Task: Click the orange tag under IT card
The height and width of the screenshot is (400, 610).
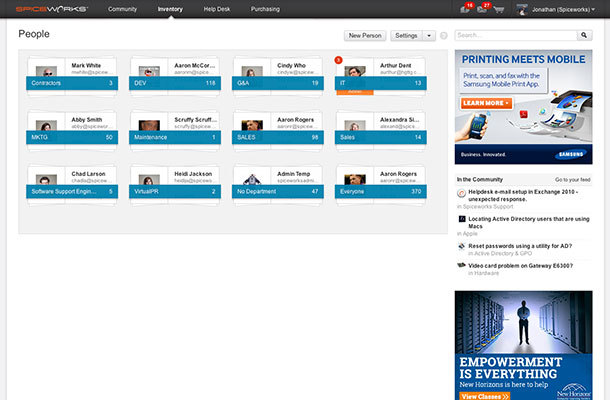Action: click(x=355, y=92)
